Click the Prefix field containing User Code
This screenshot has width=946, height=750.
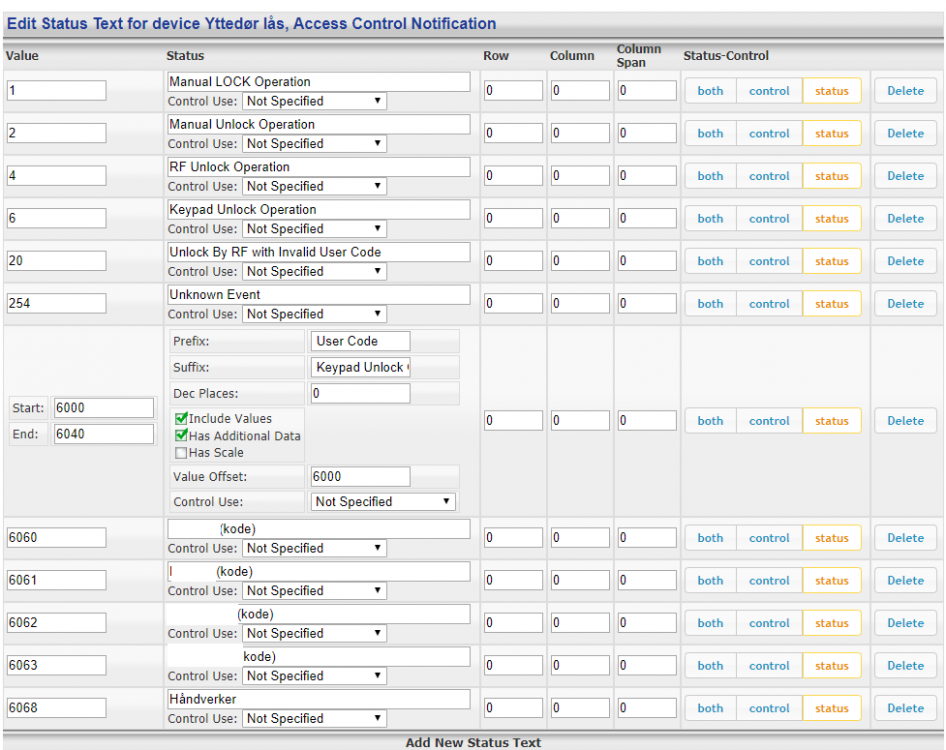[360, 341]
